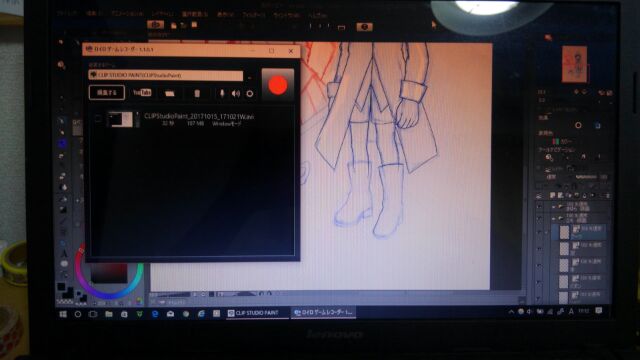Select the Text tool marked A
640x360 pixels.
point(64,254)
